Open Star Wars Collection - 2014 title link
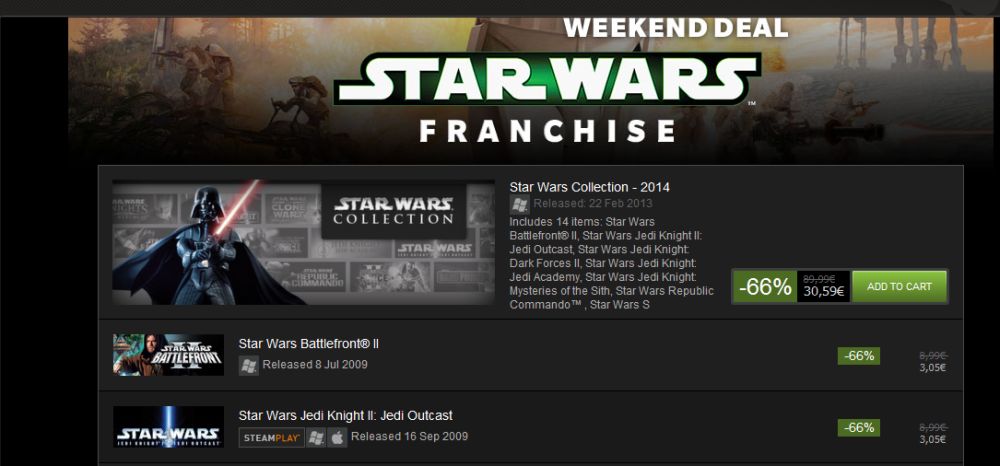This screenshot has height=466, width=1000. pyautogui.click(x=589, y=187)
